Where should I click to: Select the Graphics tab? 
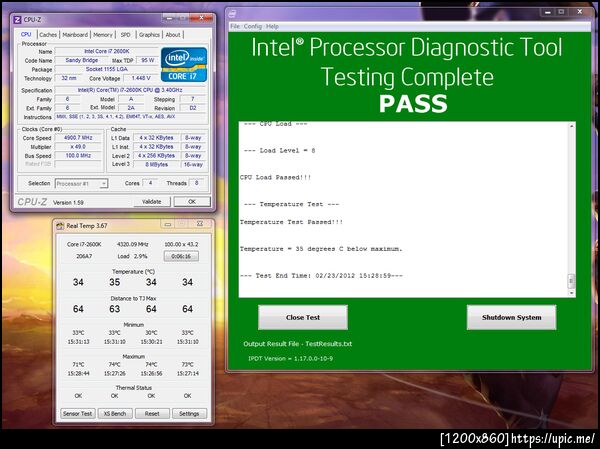(149, 35)
